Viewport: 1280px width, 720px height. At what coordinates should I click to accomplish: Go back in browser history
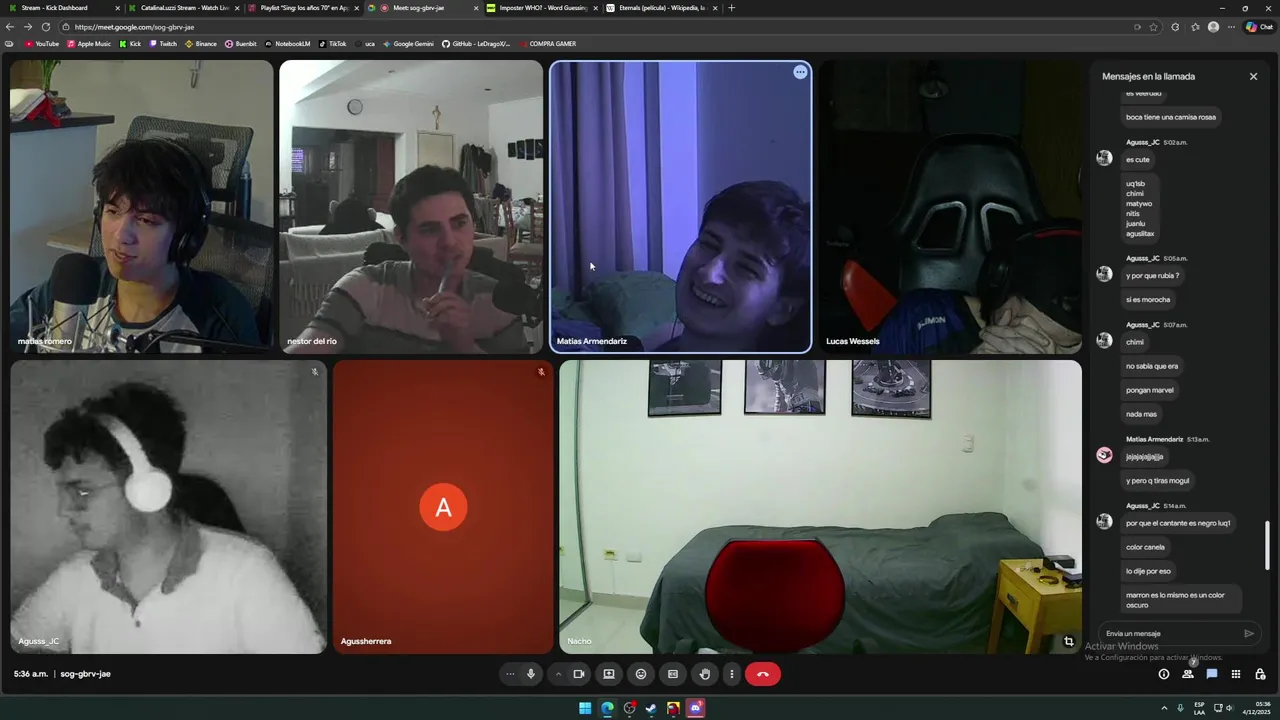(x=10, y=27)
